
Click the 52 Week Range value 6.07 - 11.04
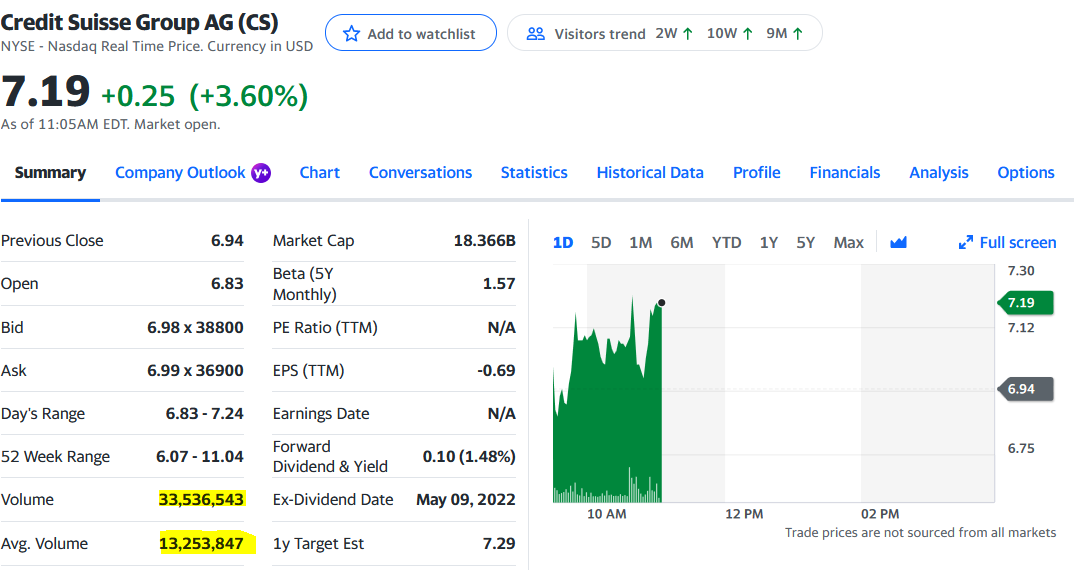tap(200, 456)
